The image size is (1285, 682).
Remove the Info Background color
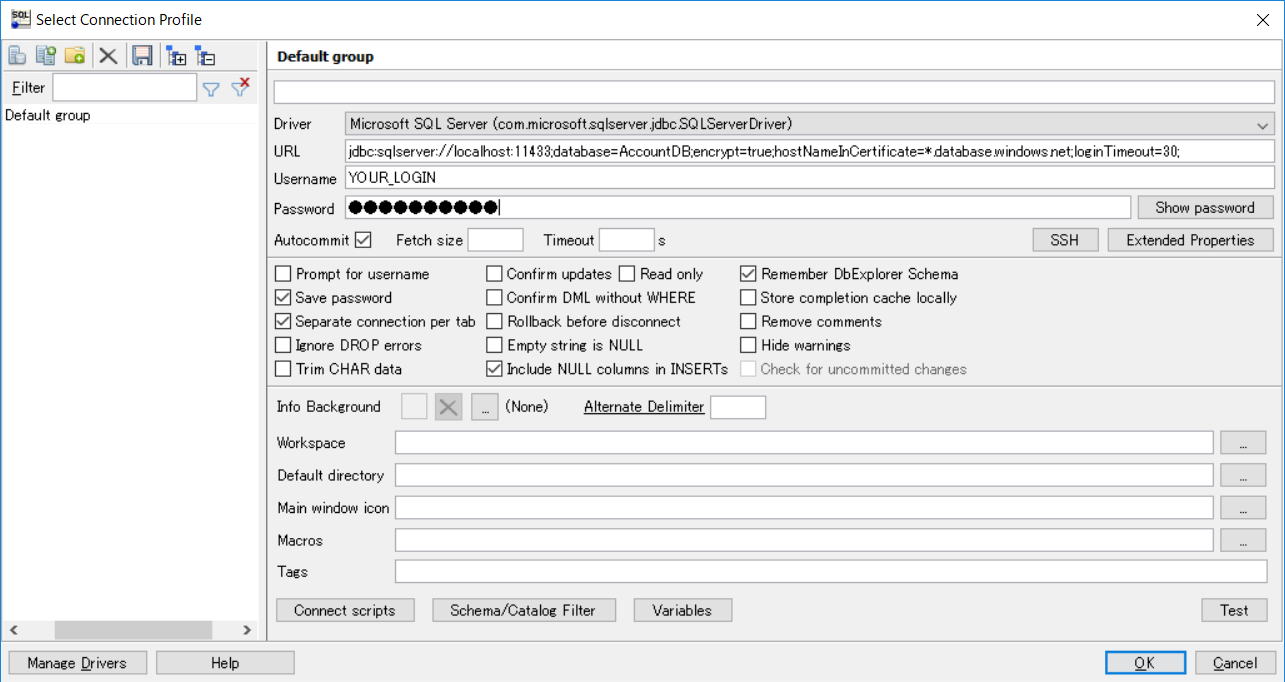pos(447,406)
